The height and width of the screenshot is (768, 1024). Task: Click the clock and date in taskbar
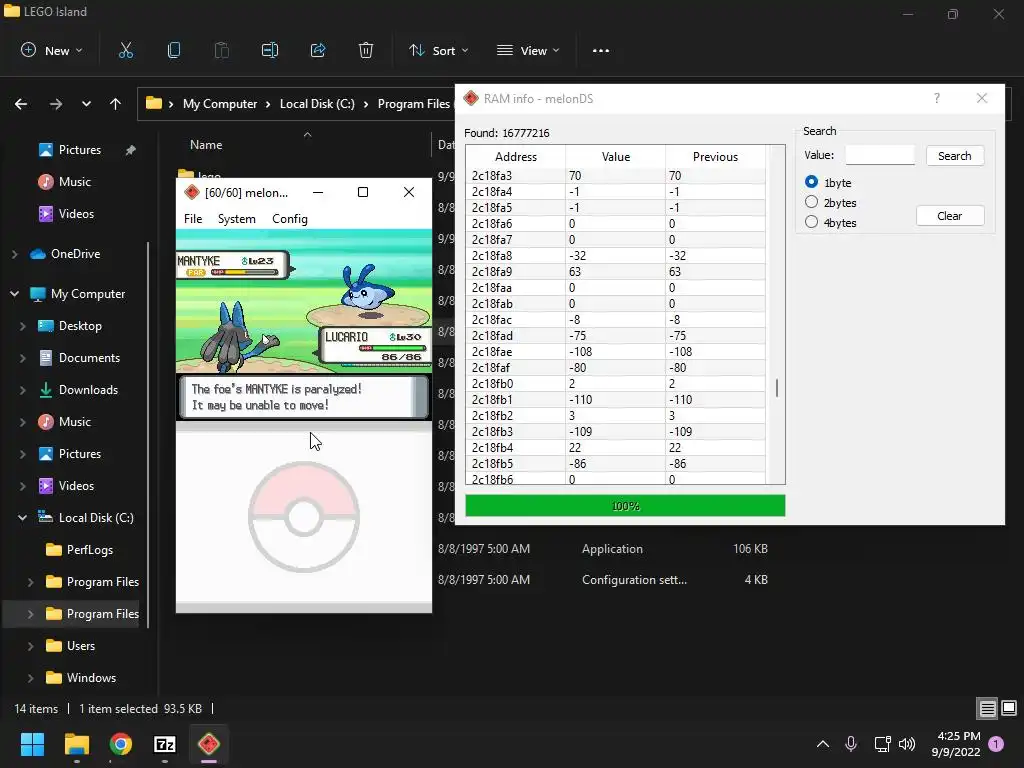(x=956, y=744)
